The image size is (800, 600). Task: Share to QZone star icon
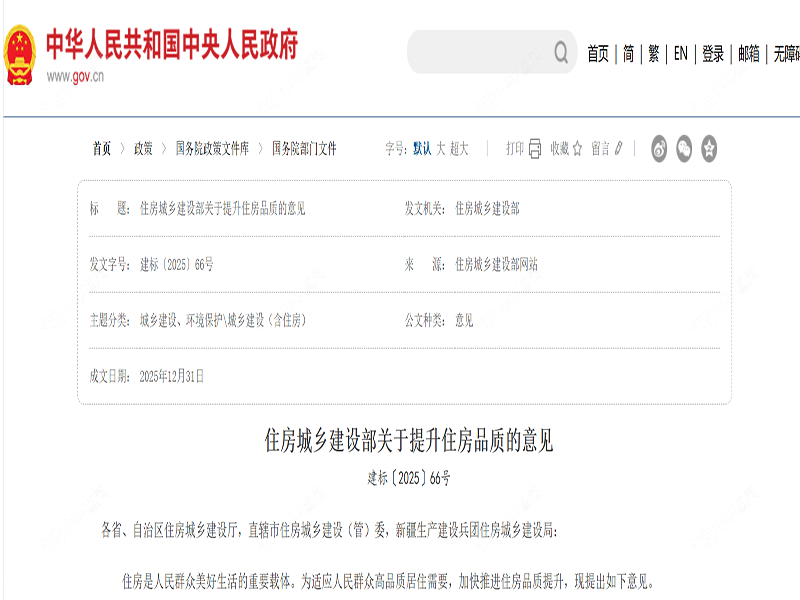click(709, 148)
